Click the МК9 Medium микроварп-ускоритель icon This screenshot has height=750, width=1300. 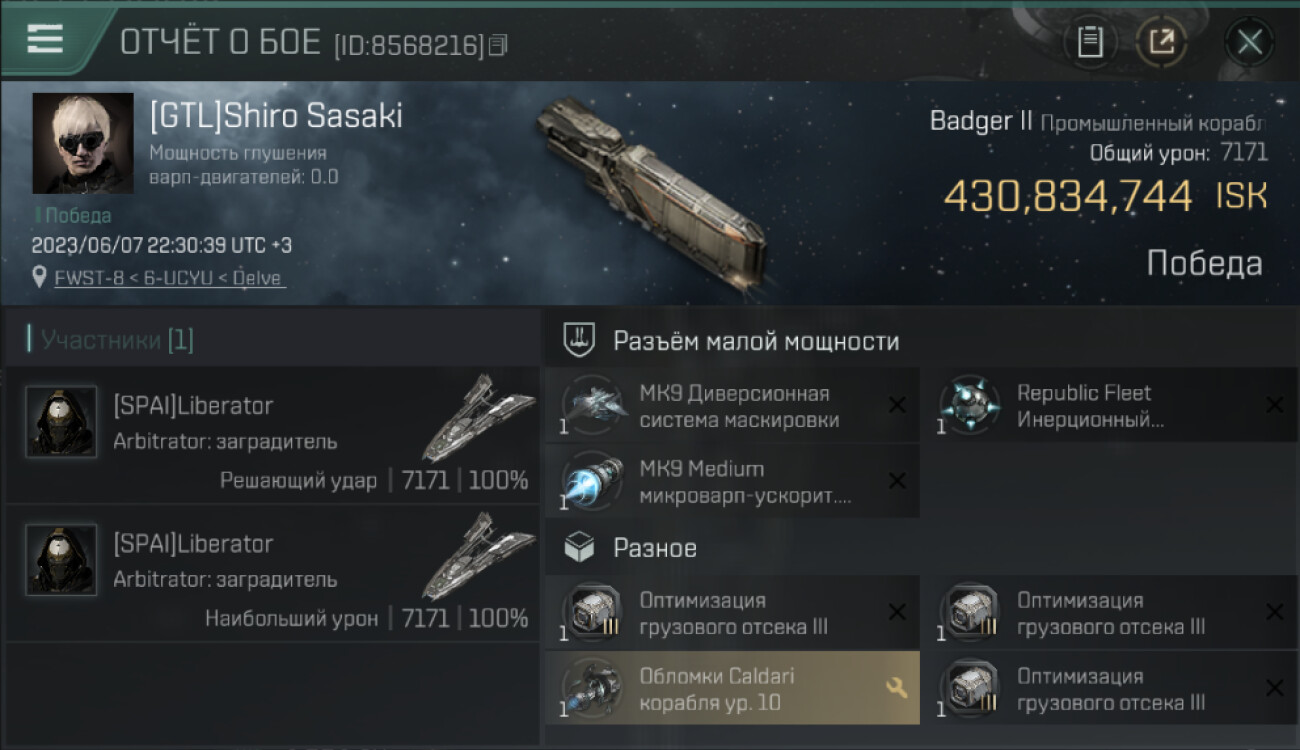[x=592, y=481]
